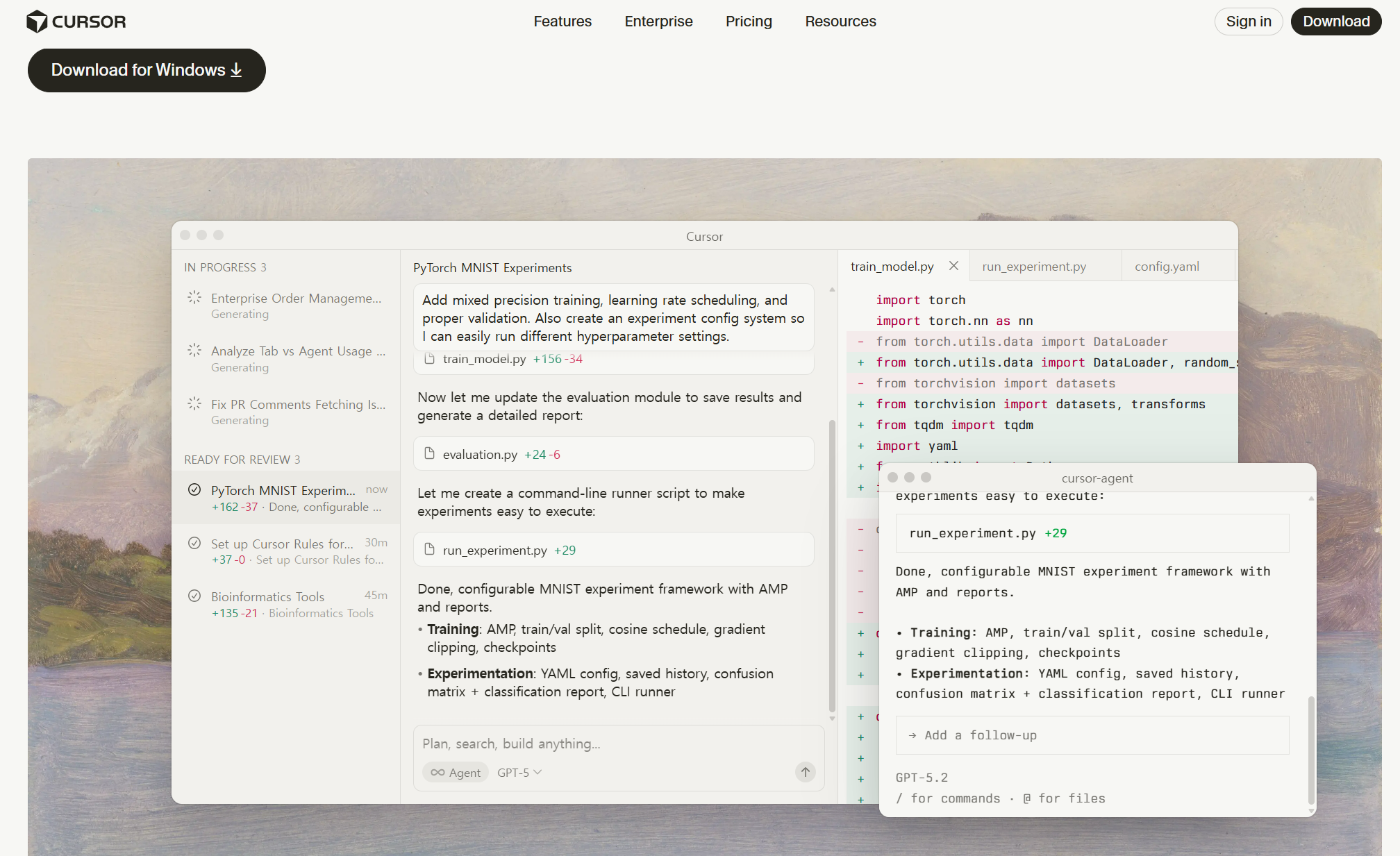
Task: Focus the Add a follow-up field
Action: 1092,735
